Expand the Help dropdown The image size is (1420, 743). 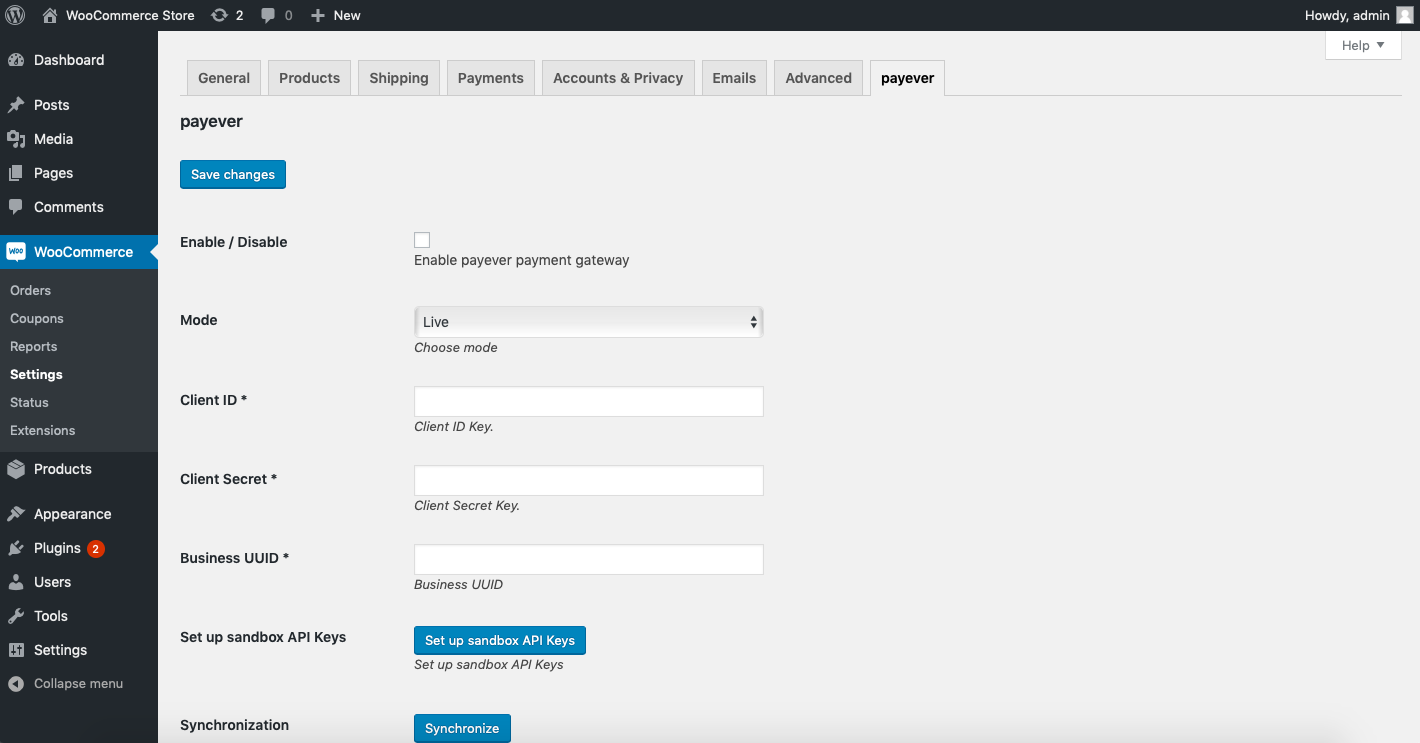[x=1363, y=45]
